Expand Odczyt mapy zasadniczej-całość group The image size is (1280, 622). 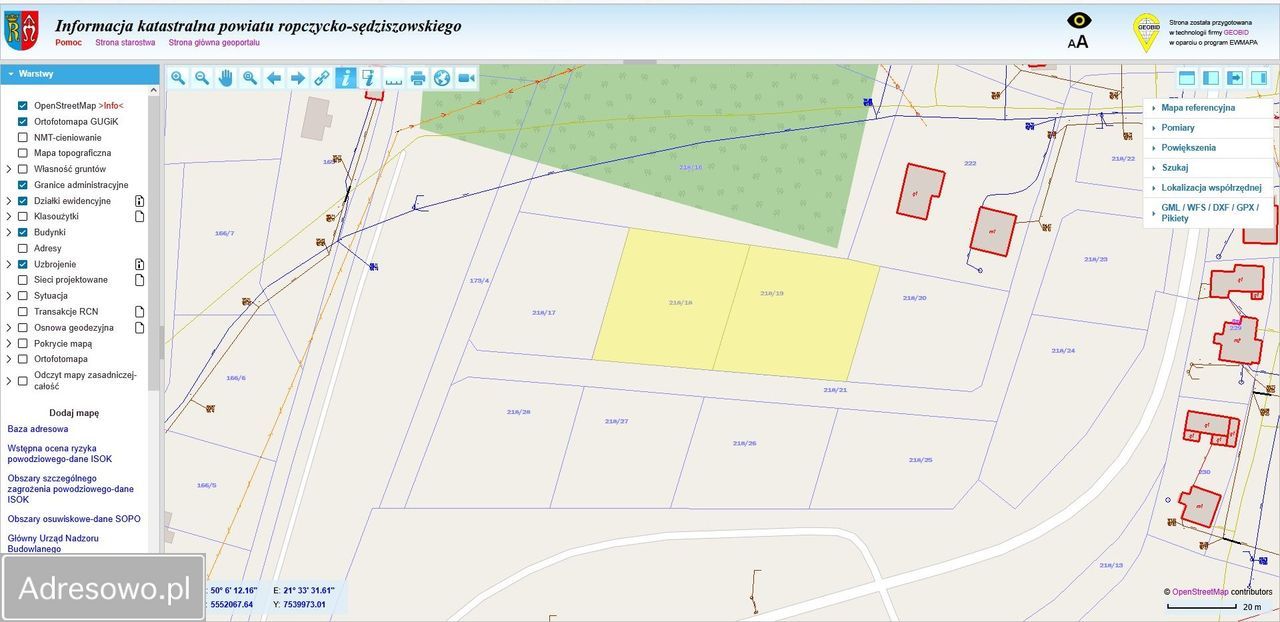pyautogui.click(x=10, y=380)
